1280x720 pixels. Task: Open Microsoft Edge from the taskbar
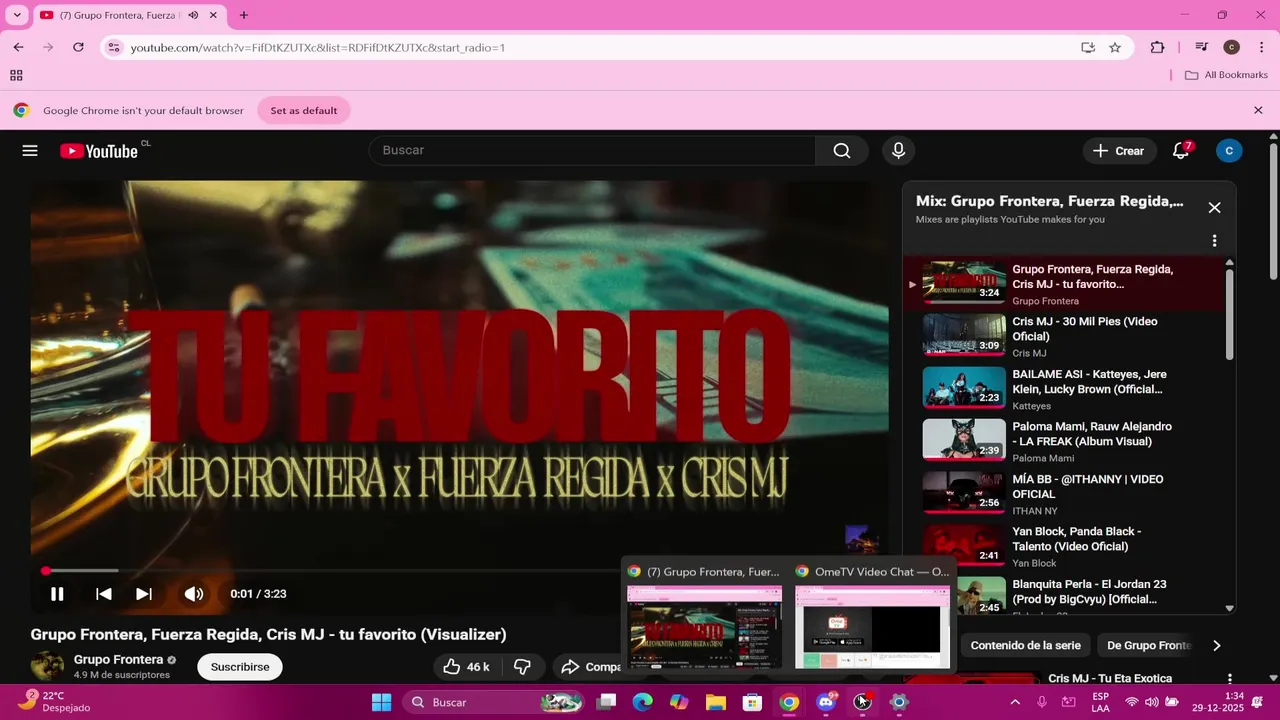[x=642, y=702]
